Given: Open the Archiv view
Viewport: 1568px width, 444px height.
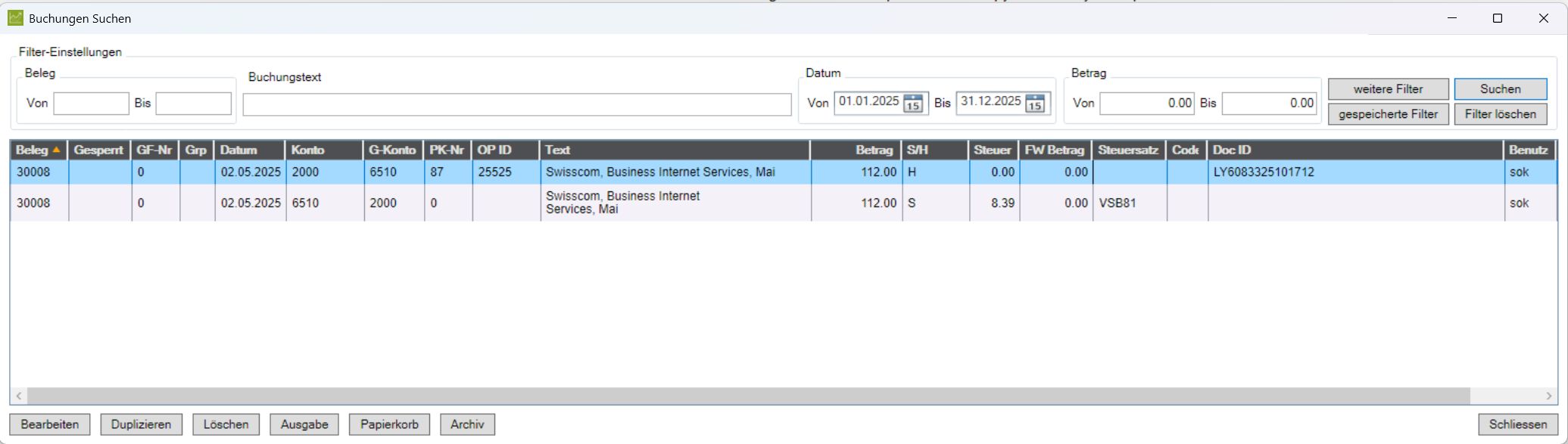Looking at the screenshot, I should coord(467,424).
